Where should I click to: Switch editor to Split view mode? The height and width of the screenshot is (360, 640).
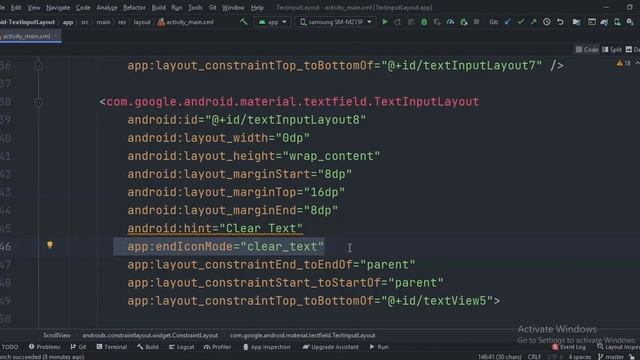click(612, 49)
